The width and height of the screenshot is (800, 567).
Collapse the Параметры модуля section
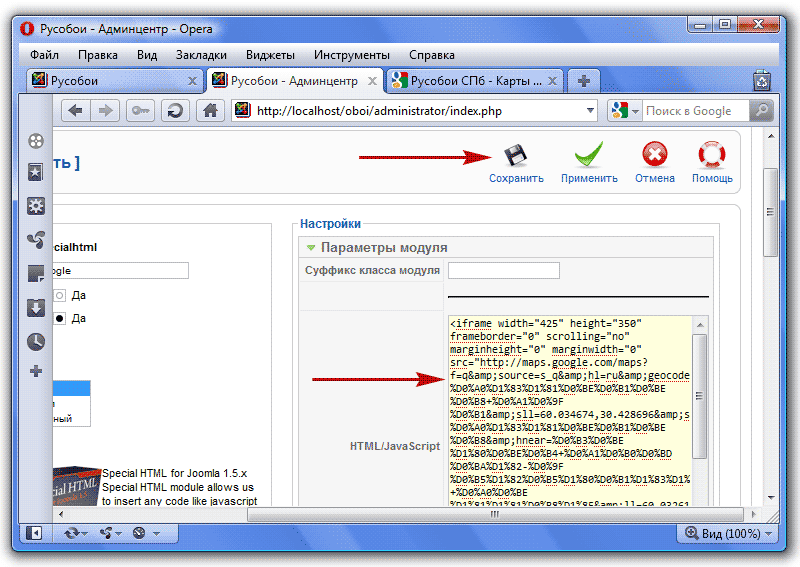[x=311, y=247]
